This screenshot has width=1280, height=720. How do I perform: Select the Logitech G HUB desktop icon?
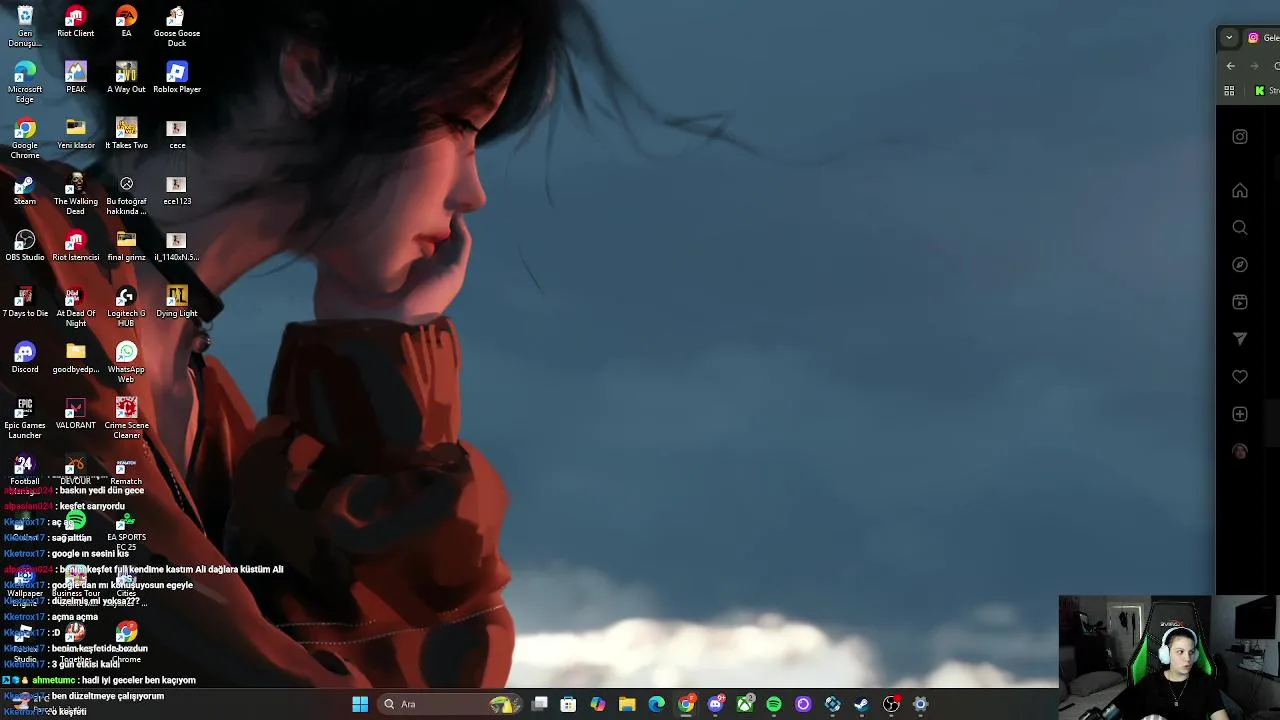(x=126, y=307)
